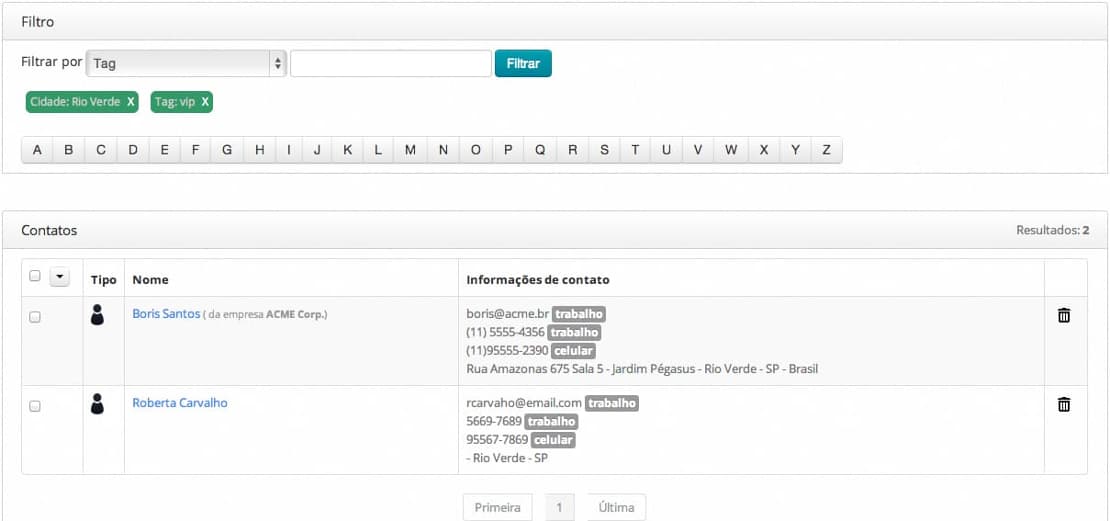Viewport: 1110px width, 521px height.
Task: Click person icon in Boris Santos row
Action: coord(97,315)
